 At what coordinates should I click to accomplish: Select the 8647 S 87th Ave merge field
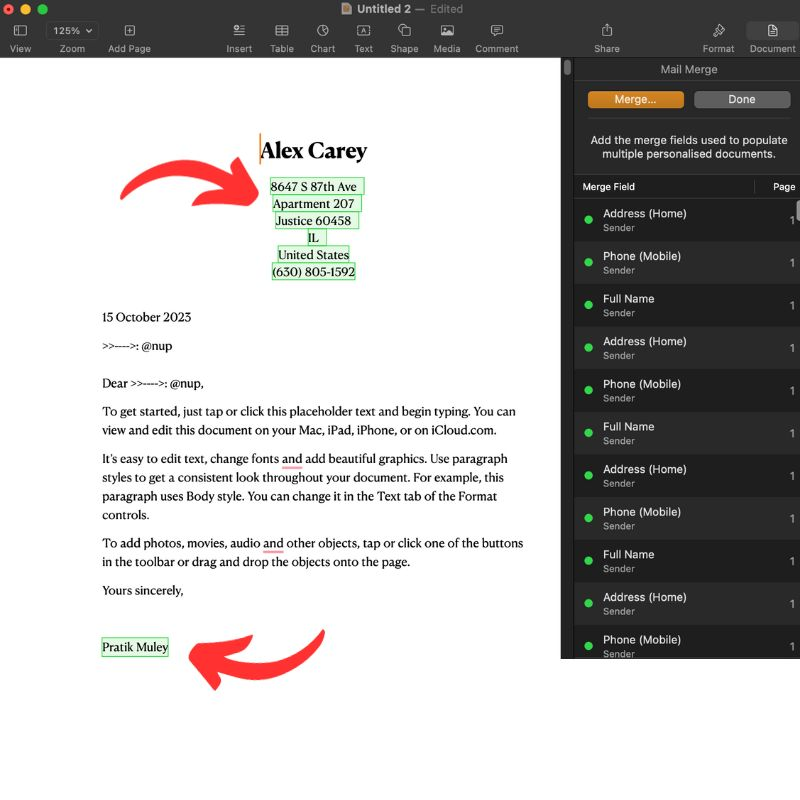(x=317, y=186)
